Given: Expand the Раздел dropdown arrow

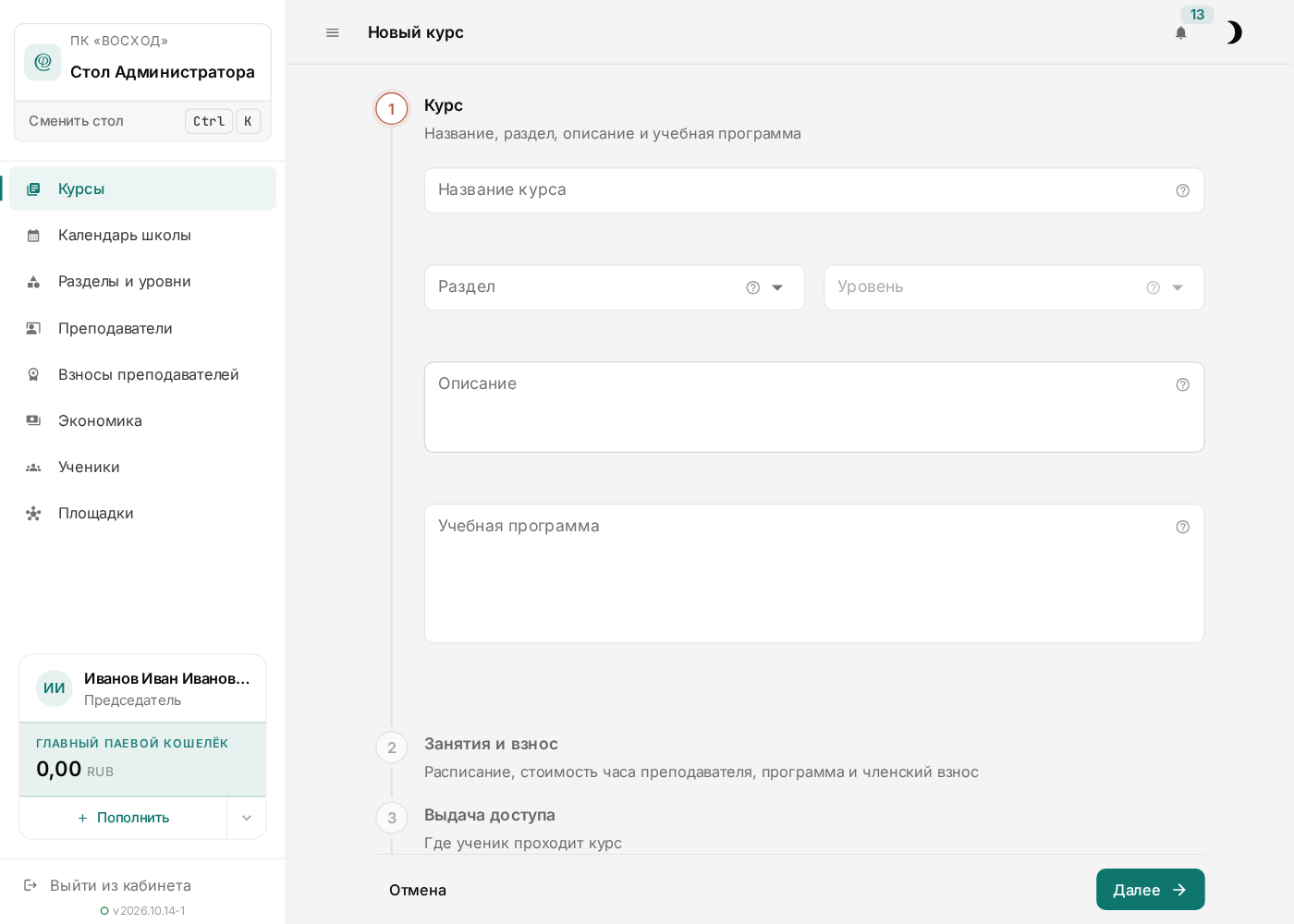Looking at the screenshot, I should point(777,287).
